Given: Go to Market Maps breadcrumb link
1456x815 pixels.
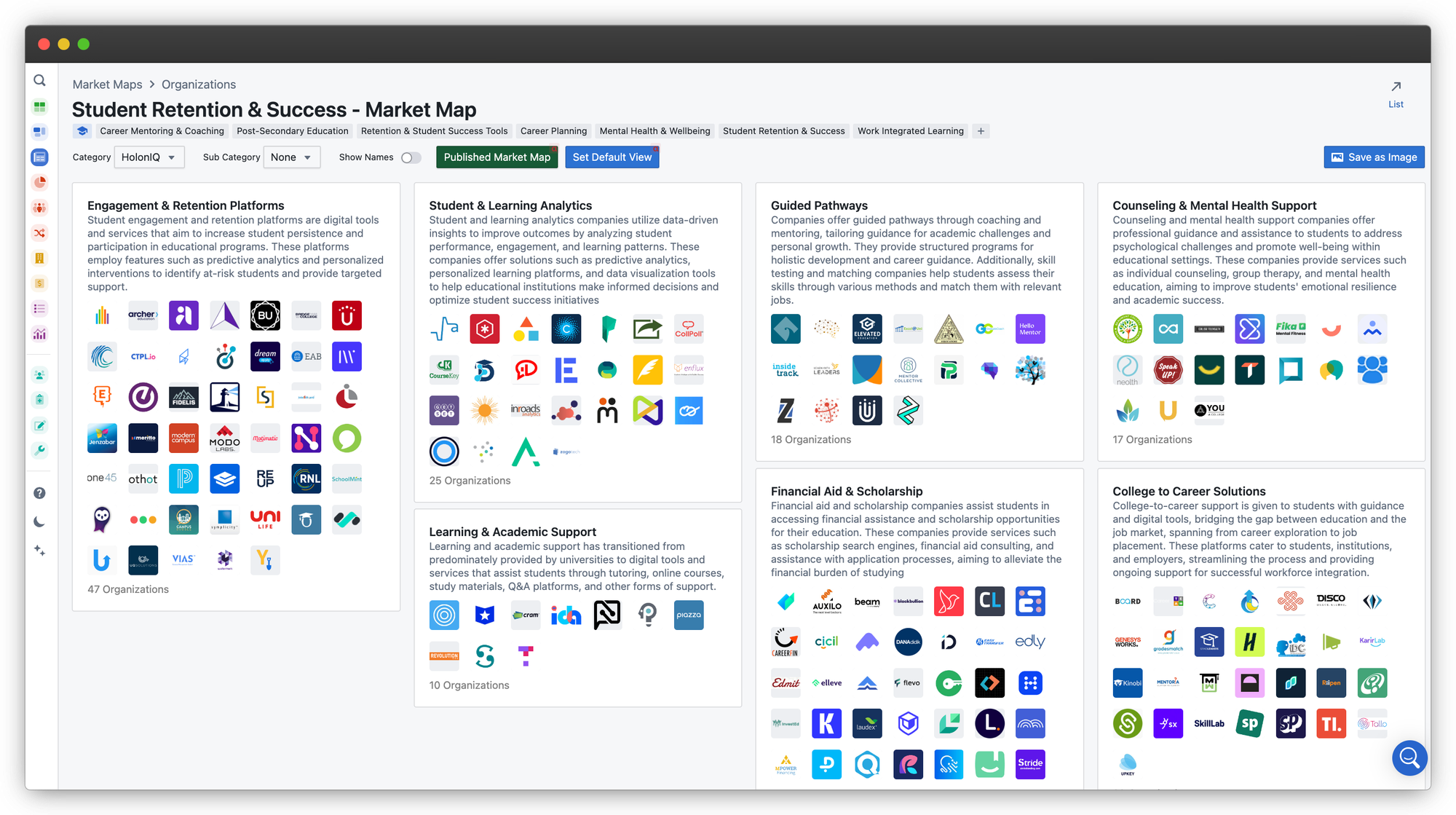Looking at the screenshot, I should click(x=107, y=84).
